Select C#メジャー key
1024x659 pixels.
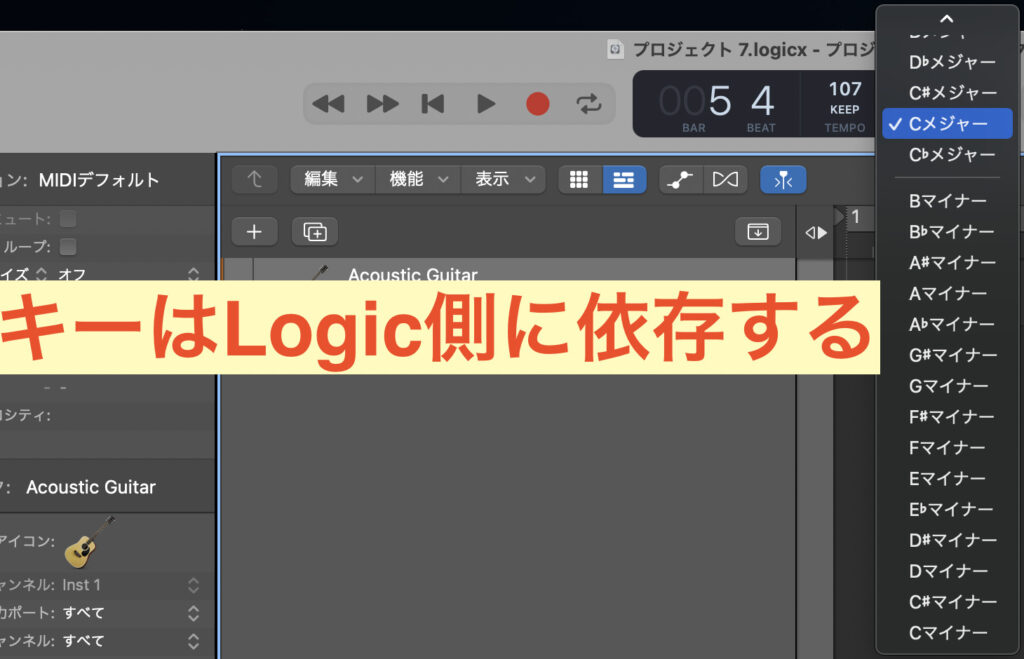[947, 93]
